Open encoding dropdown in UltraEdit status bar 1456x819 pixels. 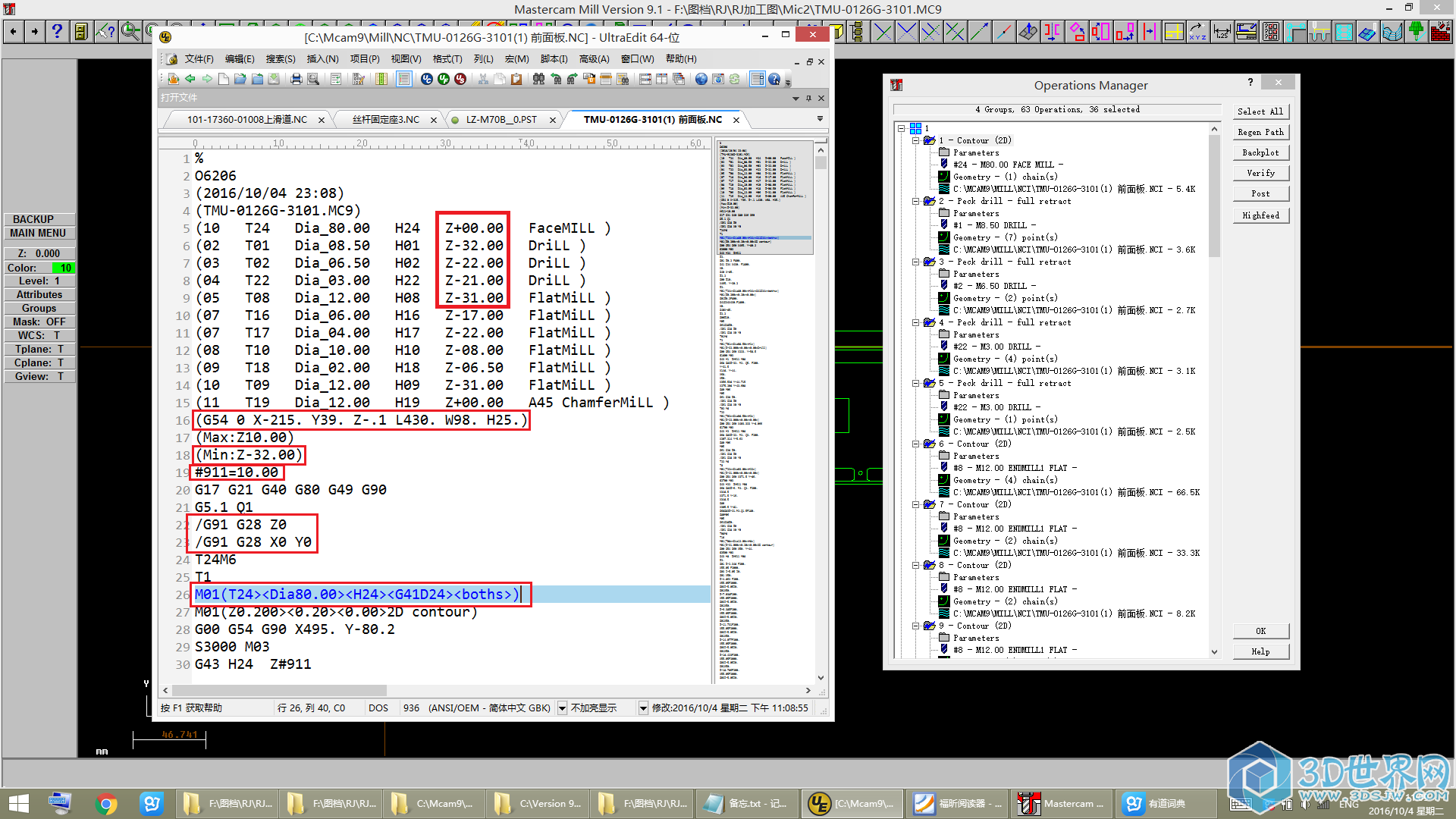click(x=563, y=708)
